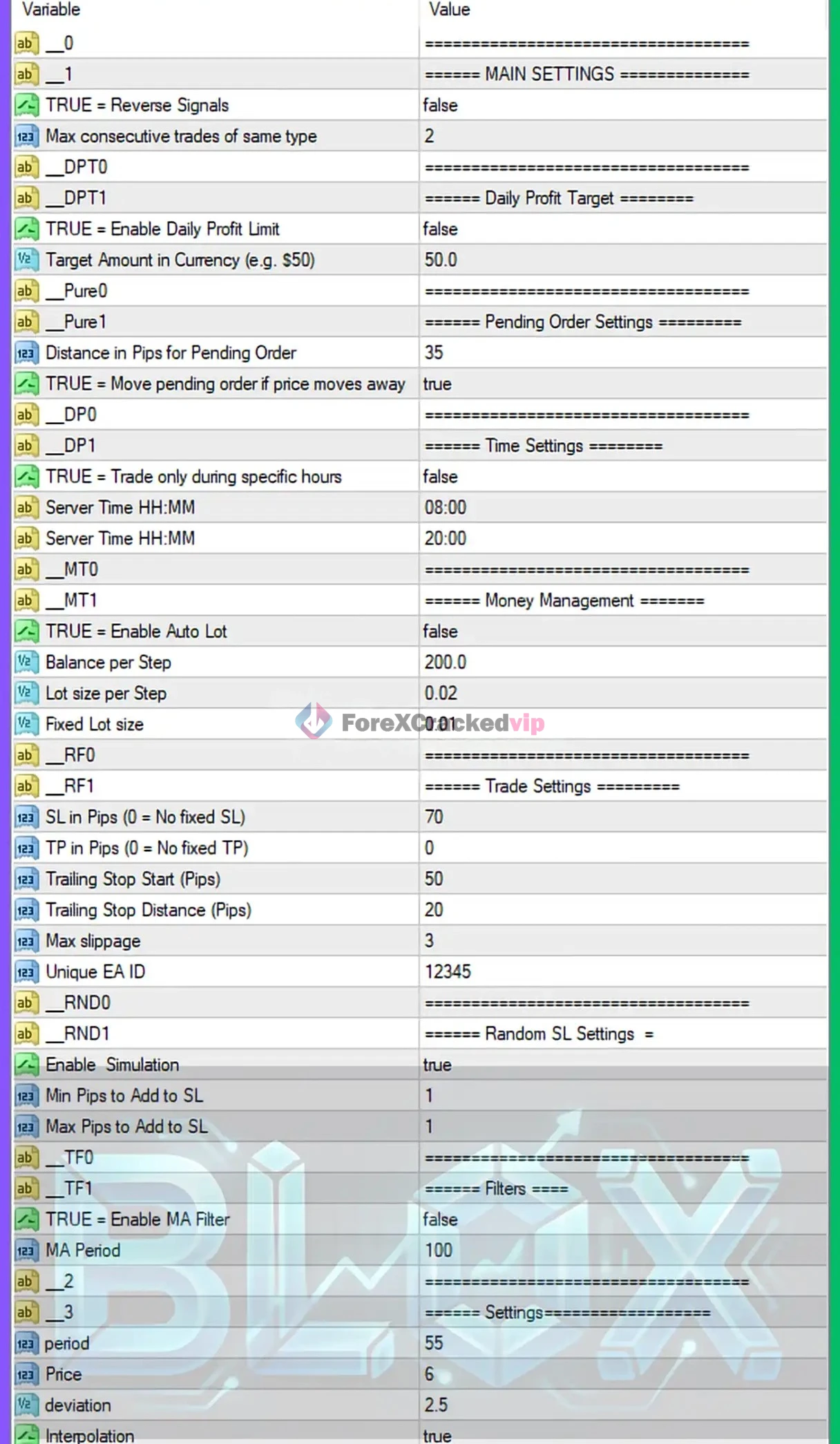Click the Variable column header

[51, 10]
